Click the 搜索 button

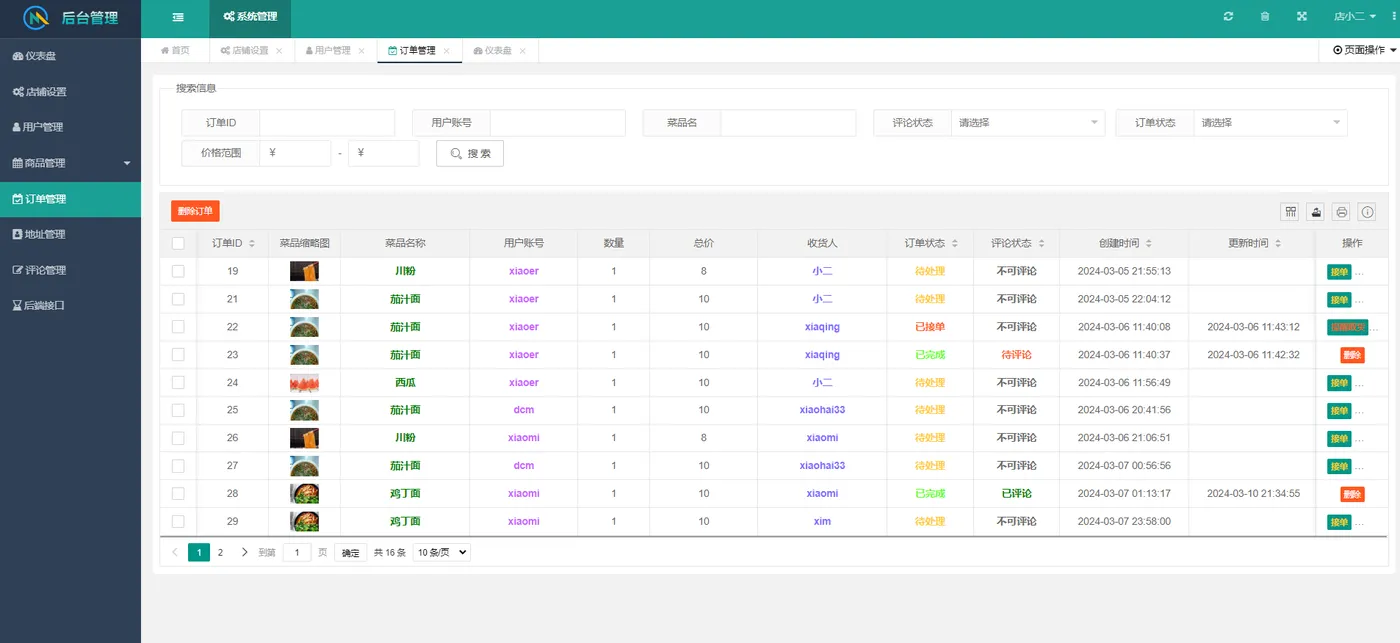pyautogui.click(x=470, y=153)
